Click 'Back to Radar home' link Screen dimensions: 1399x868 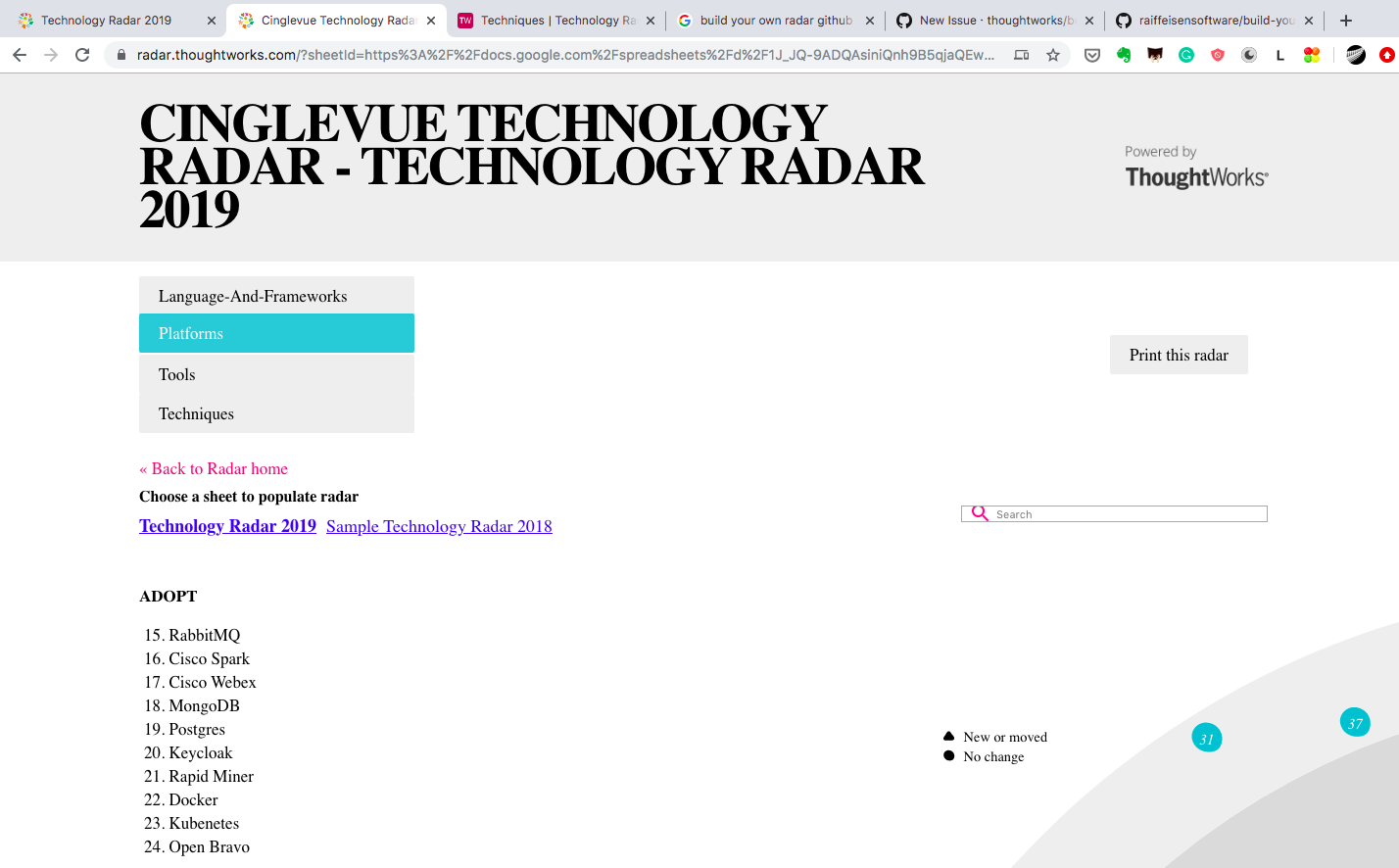(214, 468)
